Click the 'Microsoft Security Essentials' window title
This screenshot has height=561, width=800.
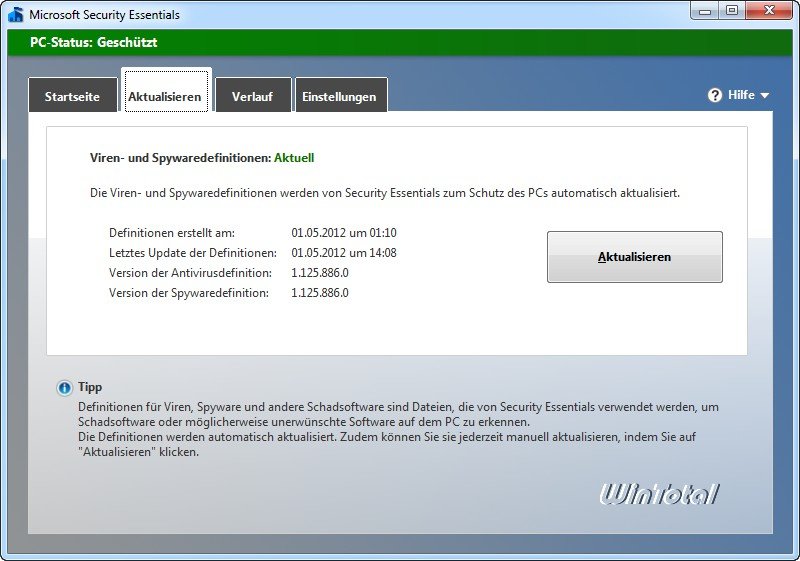105,15
